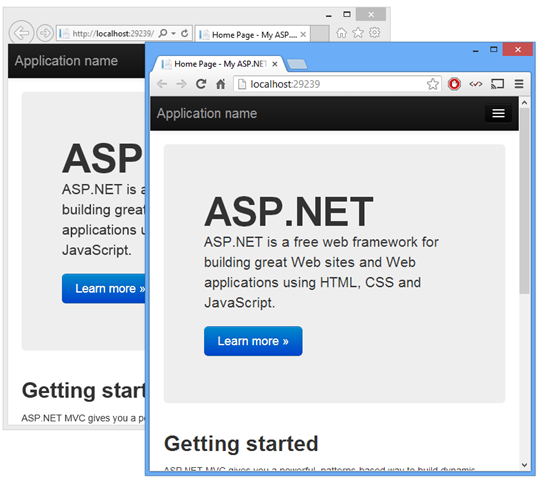Click the search magnifier in Internet Explorer address bar
This screenshot has height=480, width=543.
point(163,33)
